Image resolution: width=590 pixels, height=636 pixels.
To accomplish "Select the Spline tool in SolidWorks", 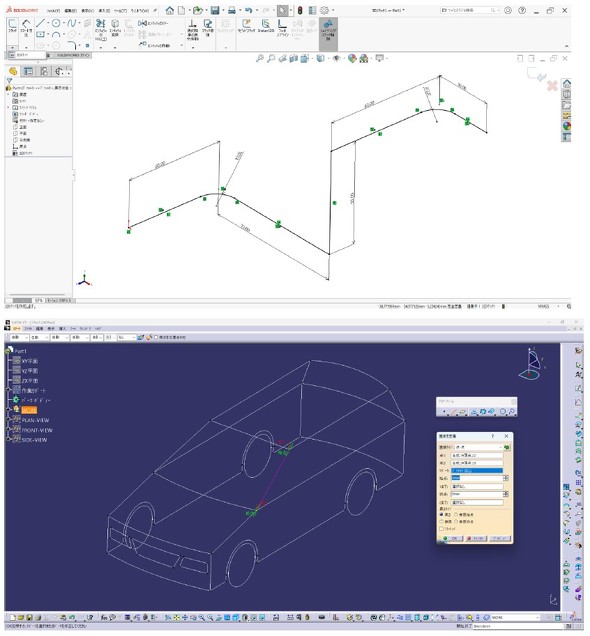I will pos(71,24).
